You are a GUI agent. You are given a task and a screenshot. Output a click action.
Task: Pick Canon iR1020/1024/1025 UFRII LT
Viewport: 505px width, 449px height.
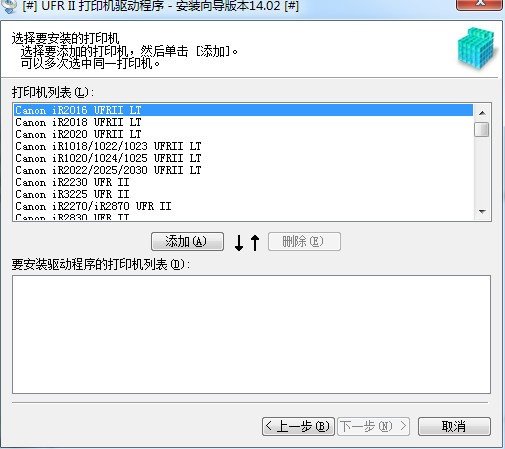243,158
